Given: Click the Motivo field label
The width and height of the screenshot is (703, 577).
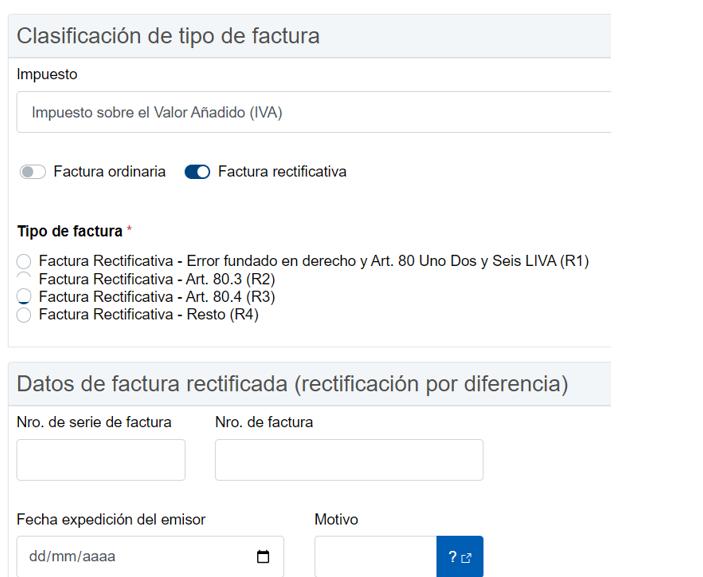Looking at the screenshot, I should 336,520.
